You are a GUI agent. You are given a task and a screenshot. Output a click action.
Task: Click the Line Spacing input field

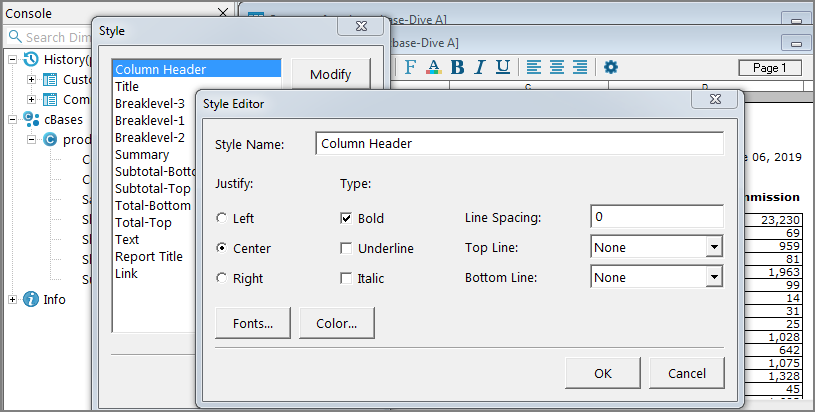coord(657,217)
